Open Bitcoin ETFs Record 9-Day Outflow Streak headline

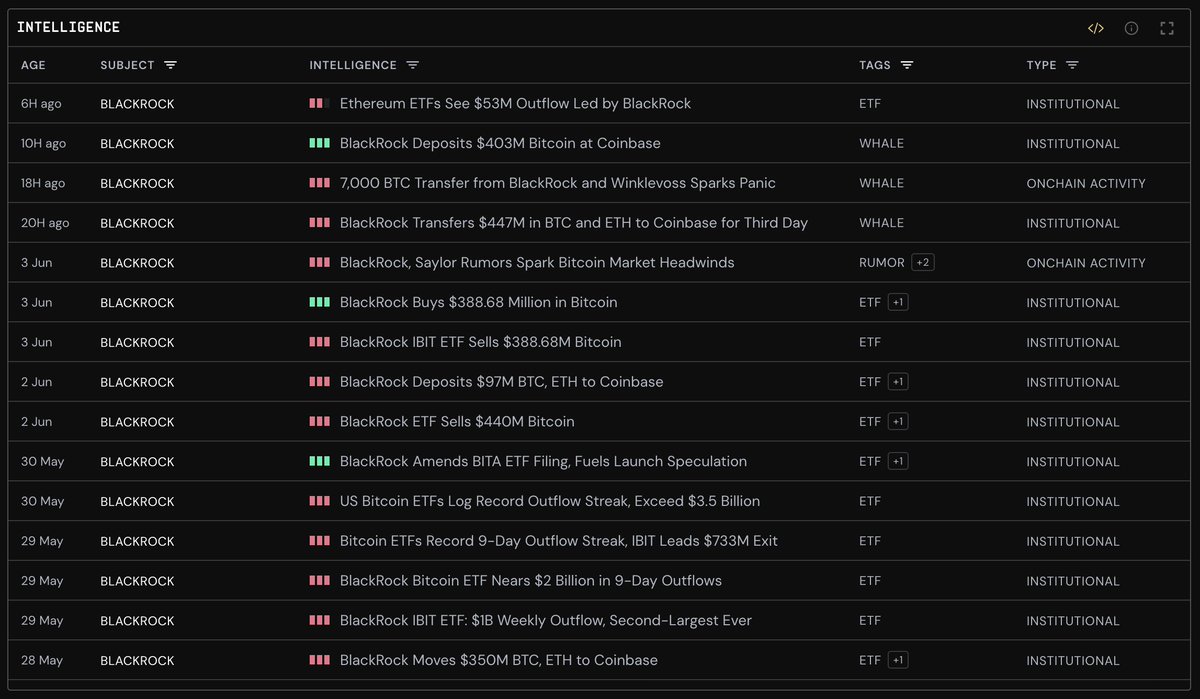click(x=559, y=541)
